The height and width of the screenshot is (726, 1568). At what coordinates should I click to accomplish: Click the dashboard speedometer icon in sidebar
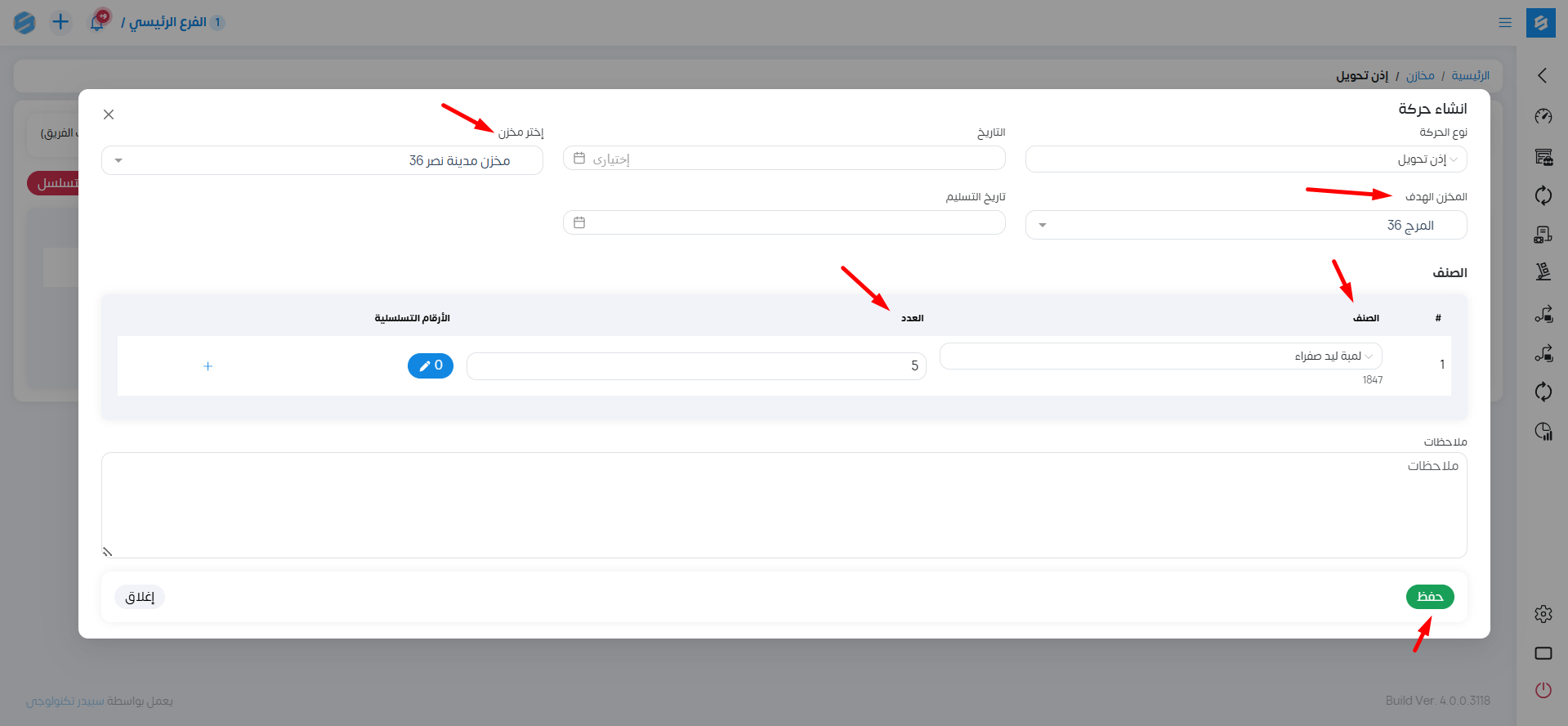point(1543,117)
